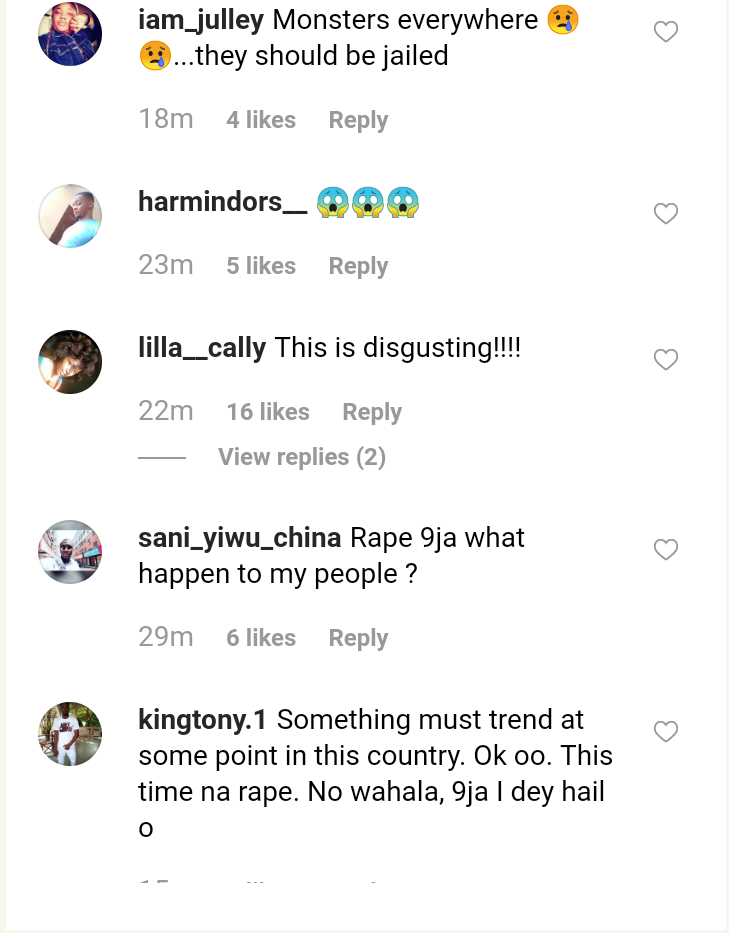
Task: Heart sani_yiwu_china's comment
Action: pos(665,549)
